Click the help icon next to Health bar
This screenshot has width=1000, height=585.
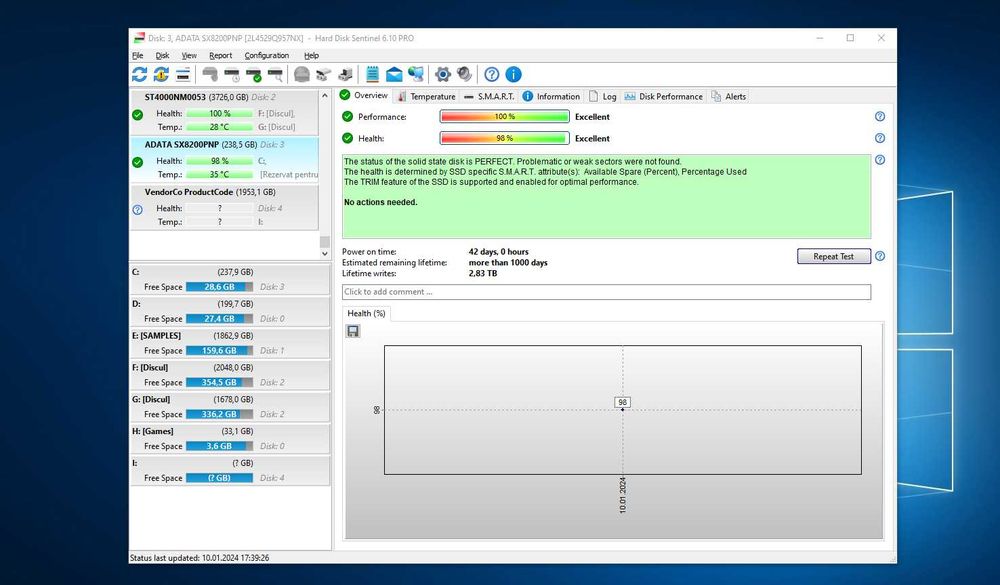(880, 138)
